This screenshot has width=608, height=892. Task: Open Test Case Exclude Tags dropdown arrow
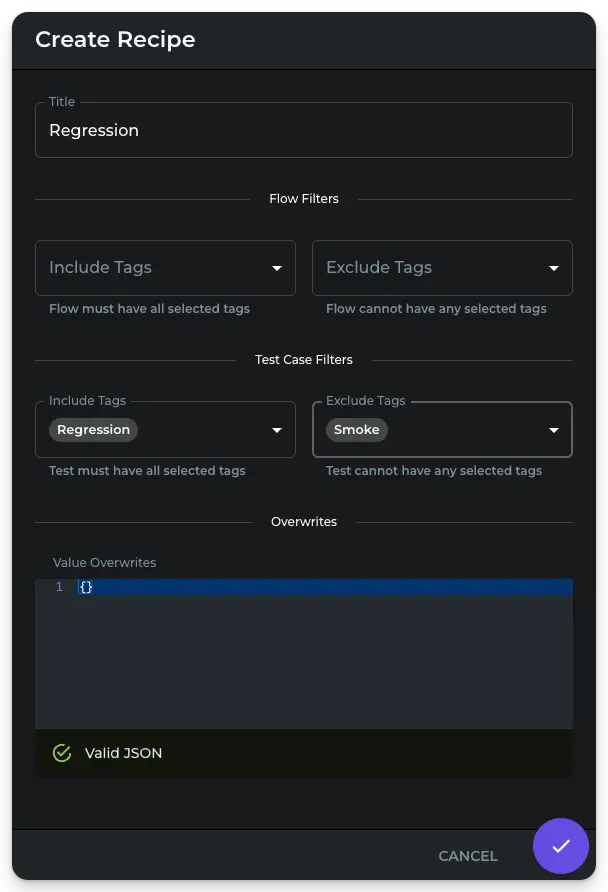click(x=554, y=430)
